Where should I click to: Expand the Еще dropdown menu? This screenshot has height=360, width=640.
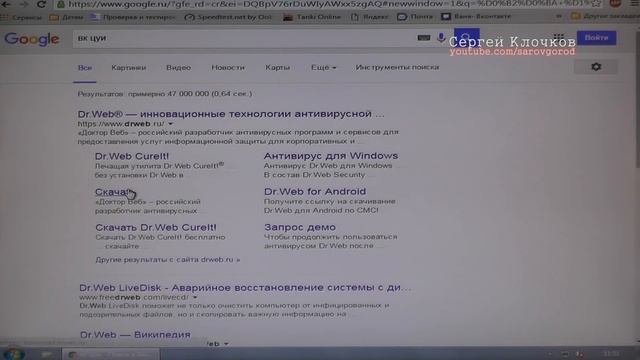tap(324, 67)
